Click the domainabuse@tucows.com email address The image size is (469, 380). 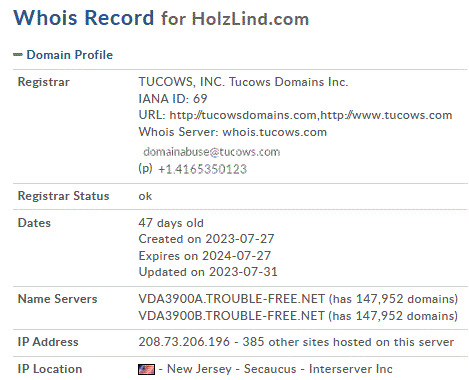212,152
